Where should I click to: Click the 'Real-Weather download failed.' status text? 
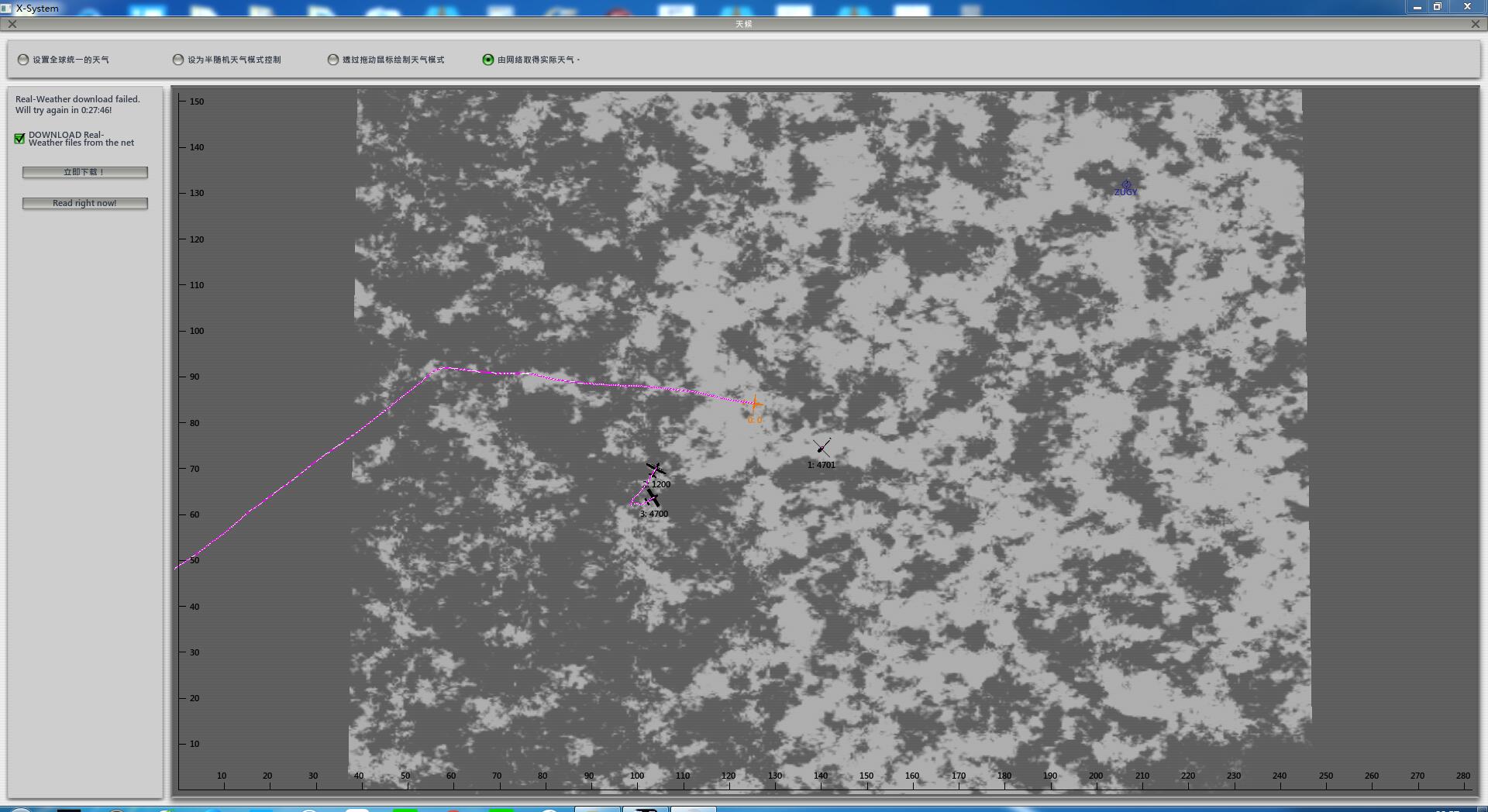point(77,99)
